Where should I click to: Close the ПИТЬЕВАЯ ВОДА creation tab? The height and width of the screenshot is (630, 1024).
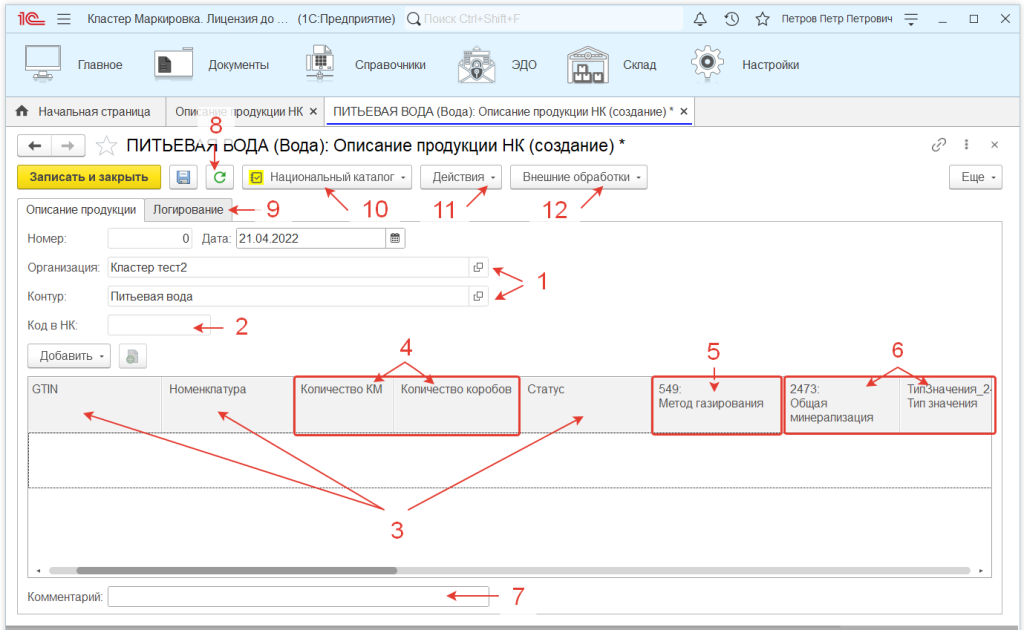point(684,112)
